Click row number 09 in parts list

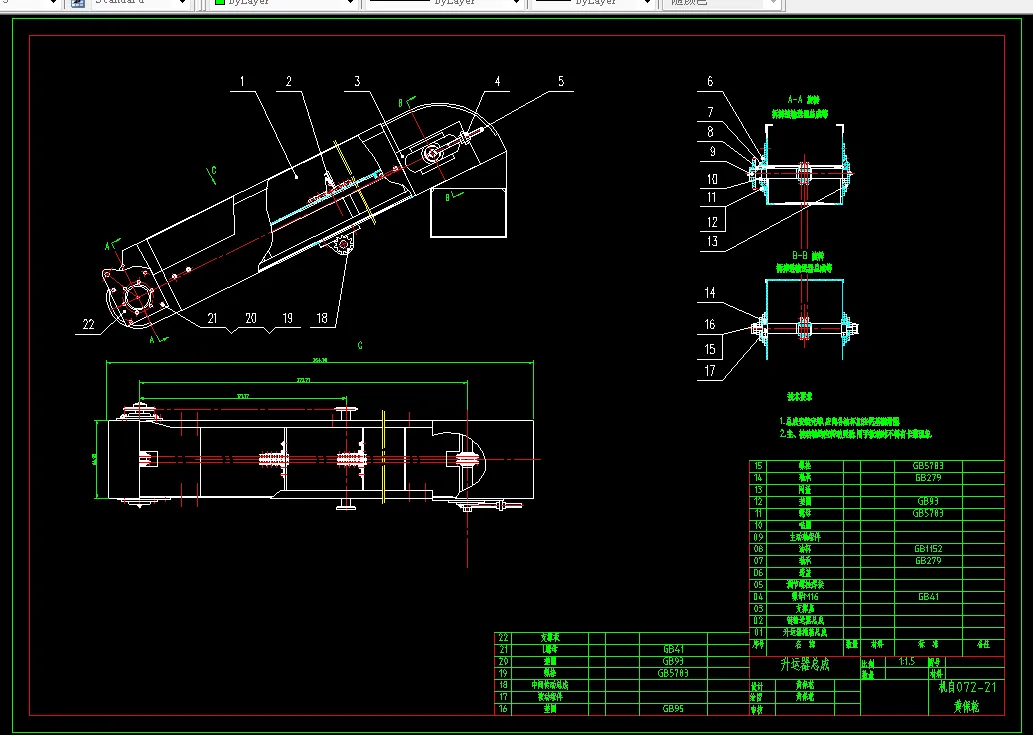758,537
